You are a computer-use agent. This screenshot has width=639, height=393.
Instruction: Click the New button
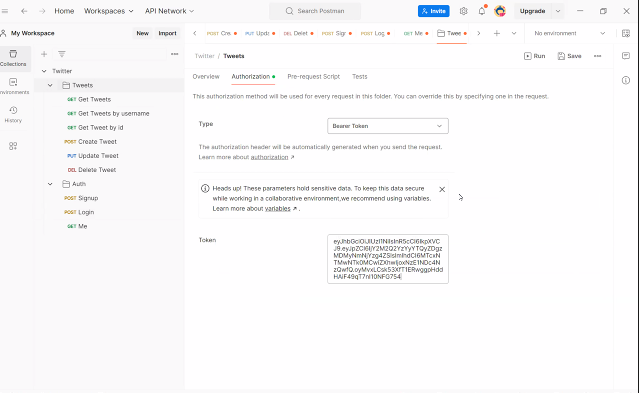[x=142, y=33]
